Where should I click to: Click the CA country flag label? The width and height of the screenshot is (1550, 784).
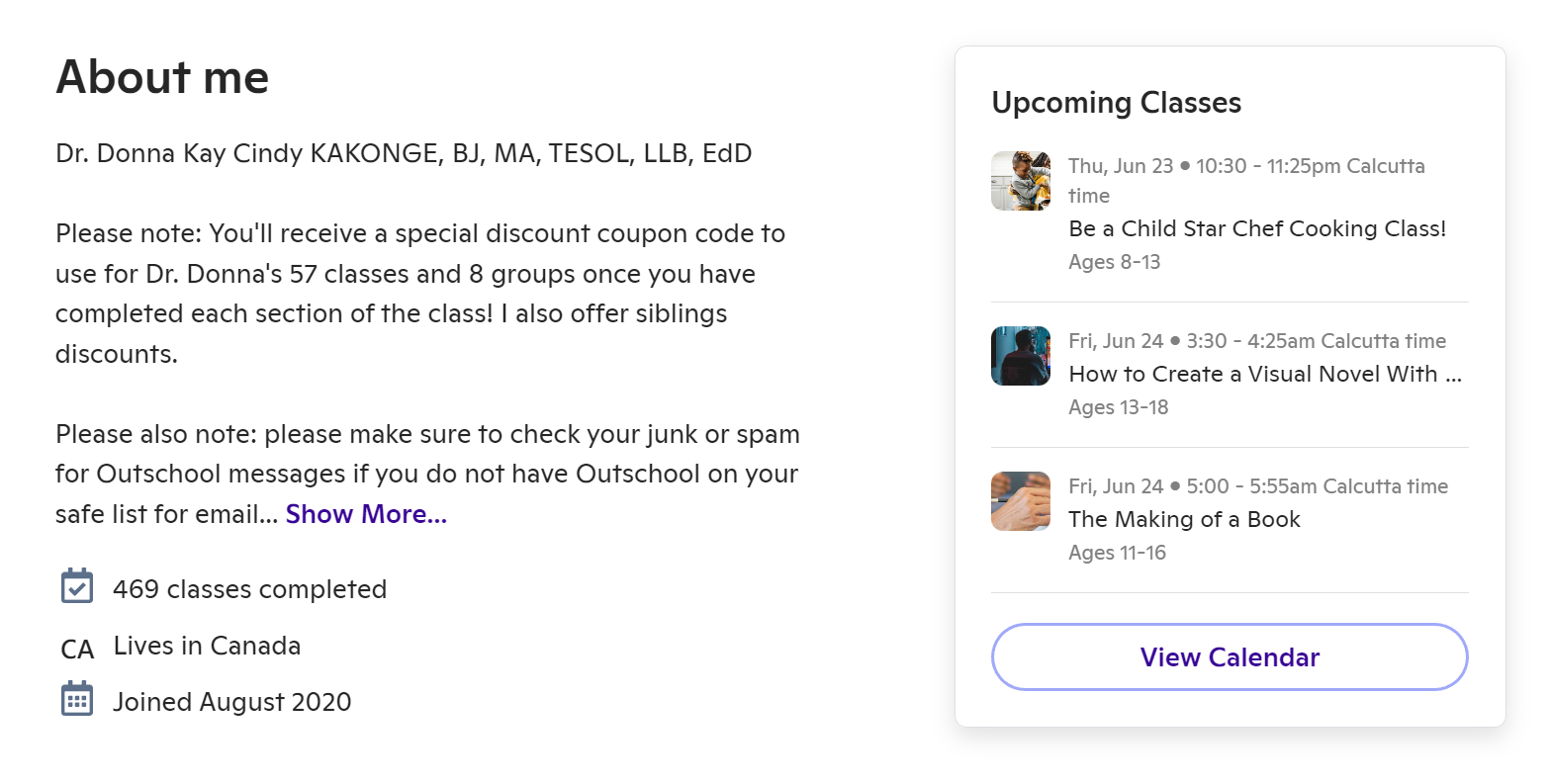pyautogui.click(x=77, y=649)
